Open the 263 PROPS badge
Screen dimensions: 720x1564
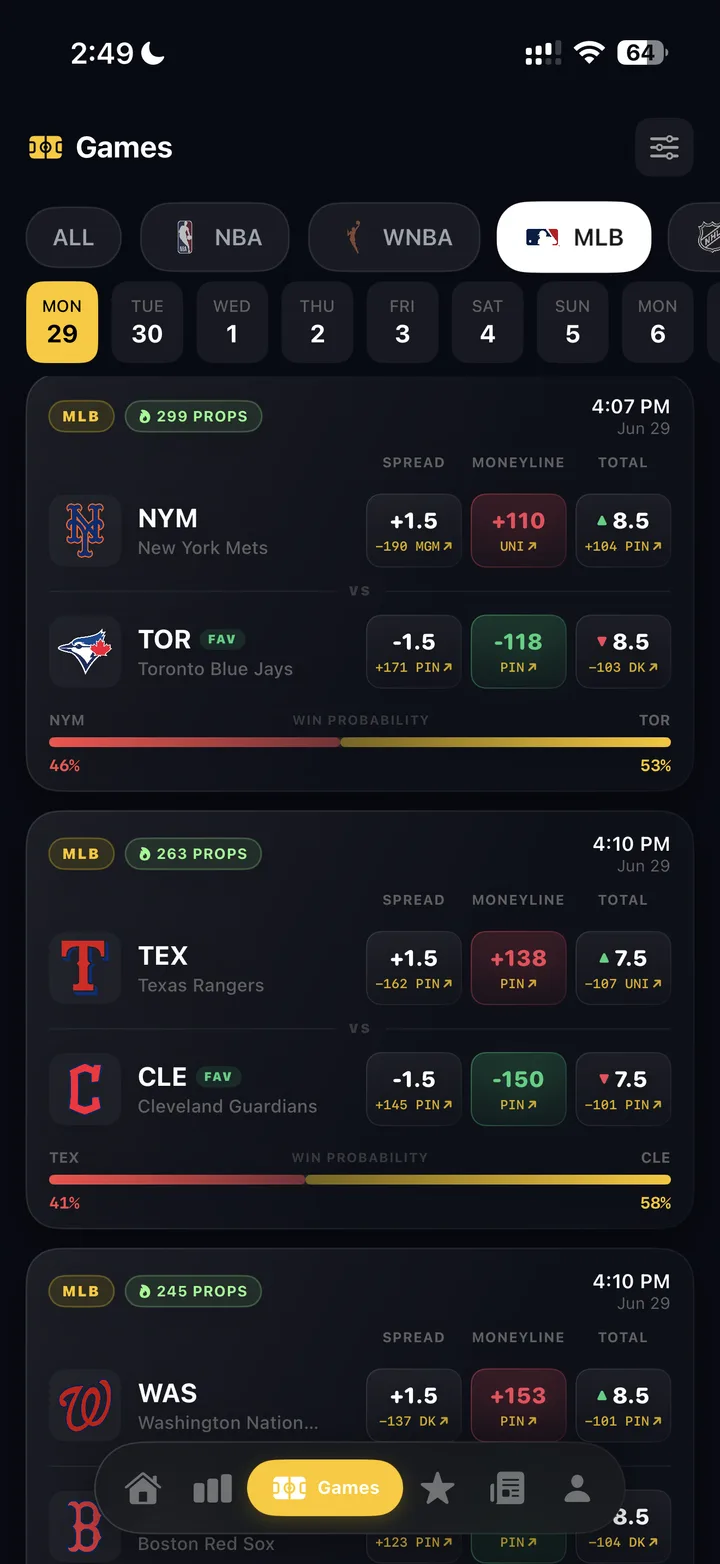pos(193,854)
